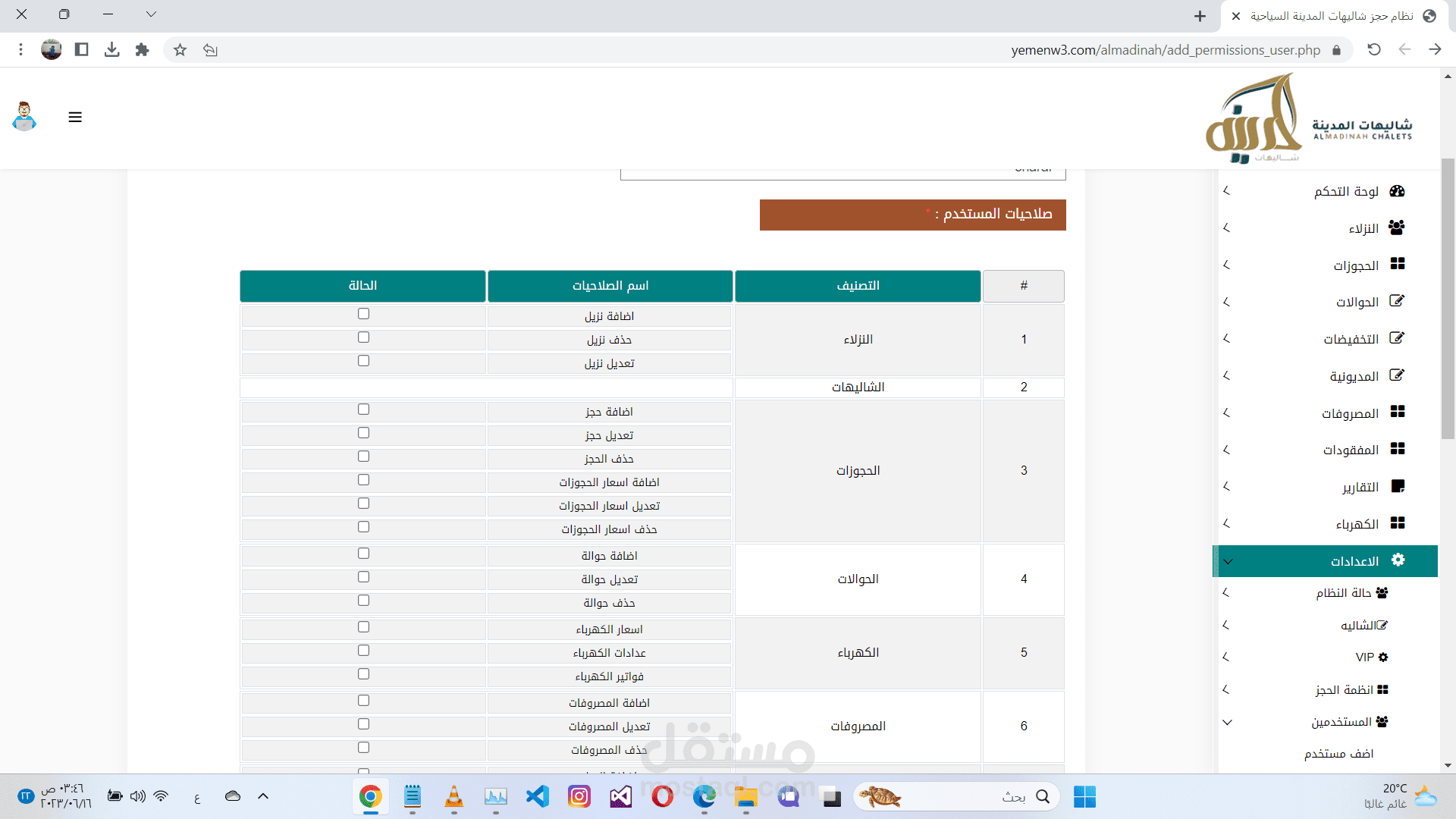Enable the اضافة نزيل permission checkbox
This screenshot has height=819, width=1456.
pyautogui.click(x=363, y=314)
